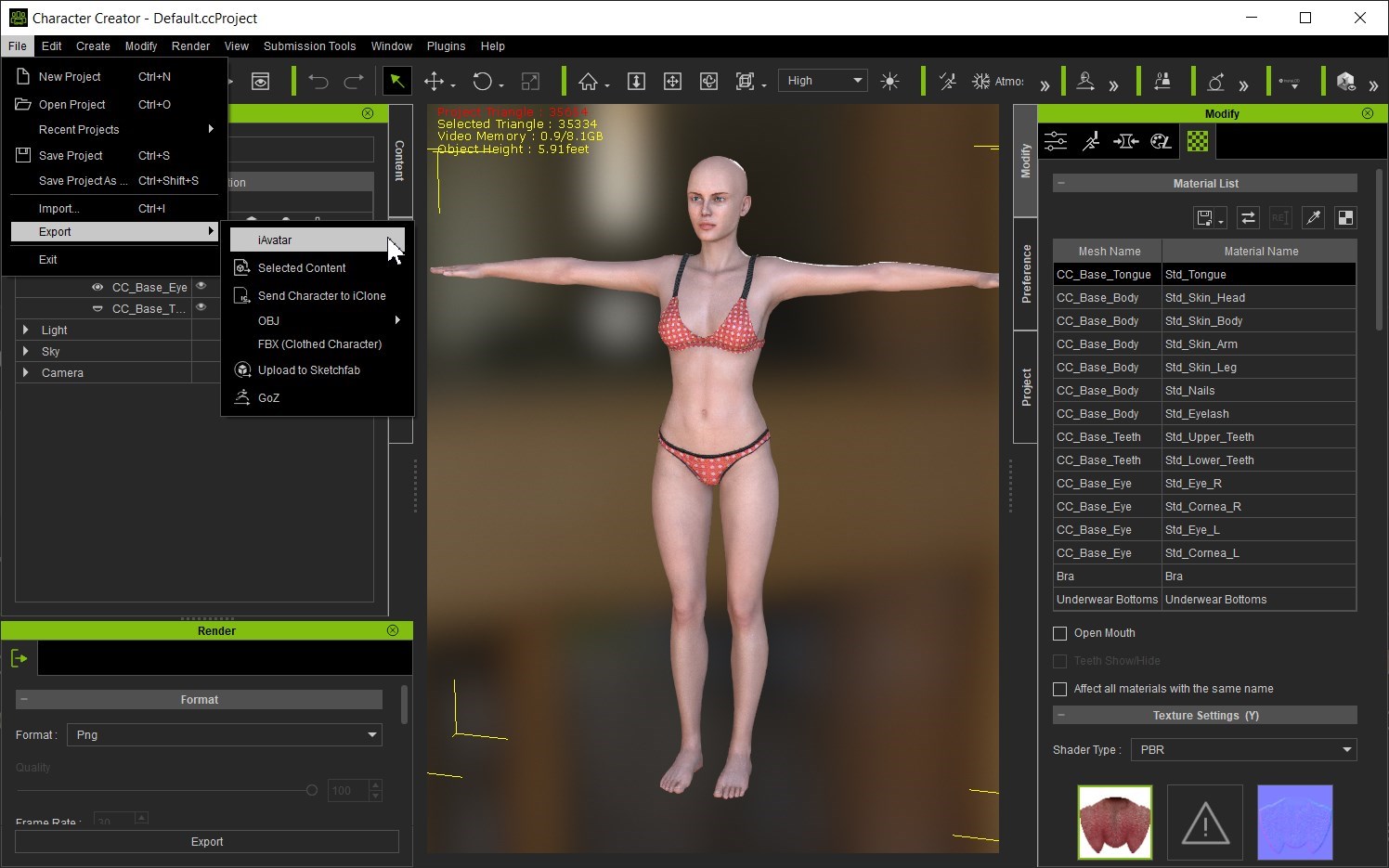1389x868 pixels.
Task: Click the Undo arrow in toolbar
Action: [x=318, y=82]
